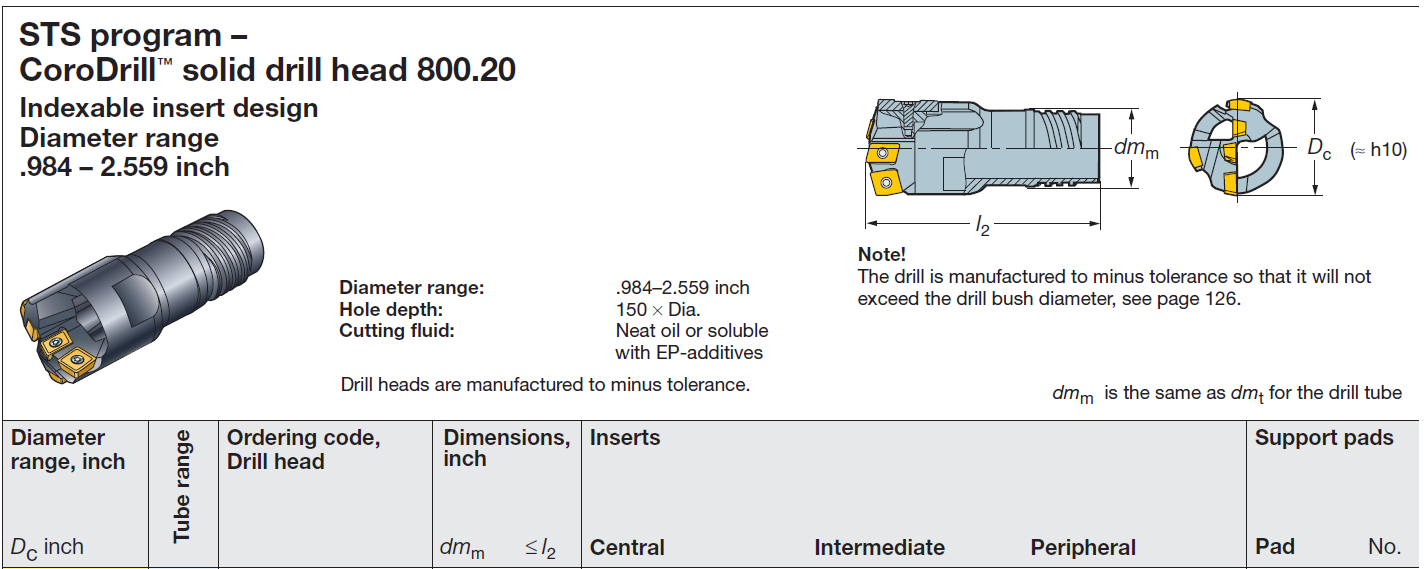This screenshot has height=569, width=1428.
Task: Click the 'Note!' heading
Action: pyautogui.click(x=882, y=255)
